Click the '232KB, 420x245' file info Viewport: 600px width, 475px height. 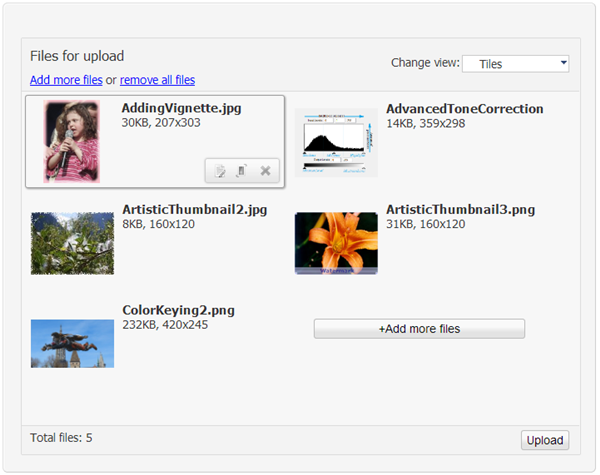pos(165,325)
